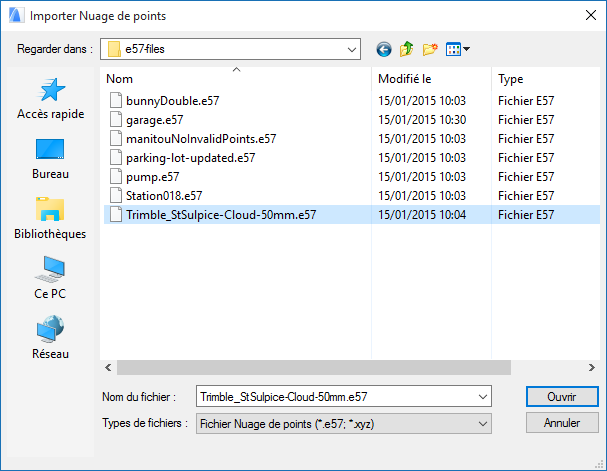Create a new folder

click(430, 49)
